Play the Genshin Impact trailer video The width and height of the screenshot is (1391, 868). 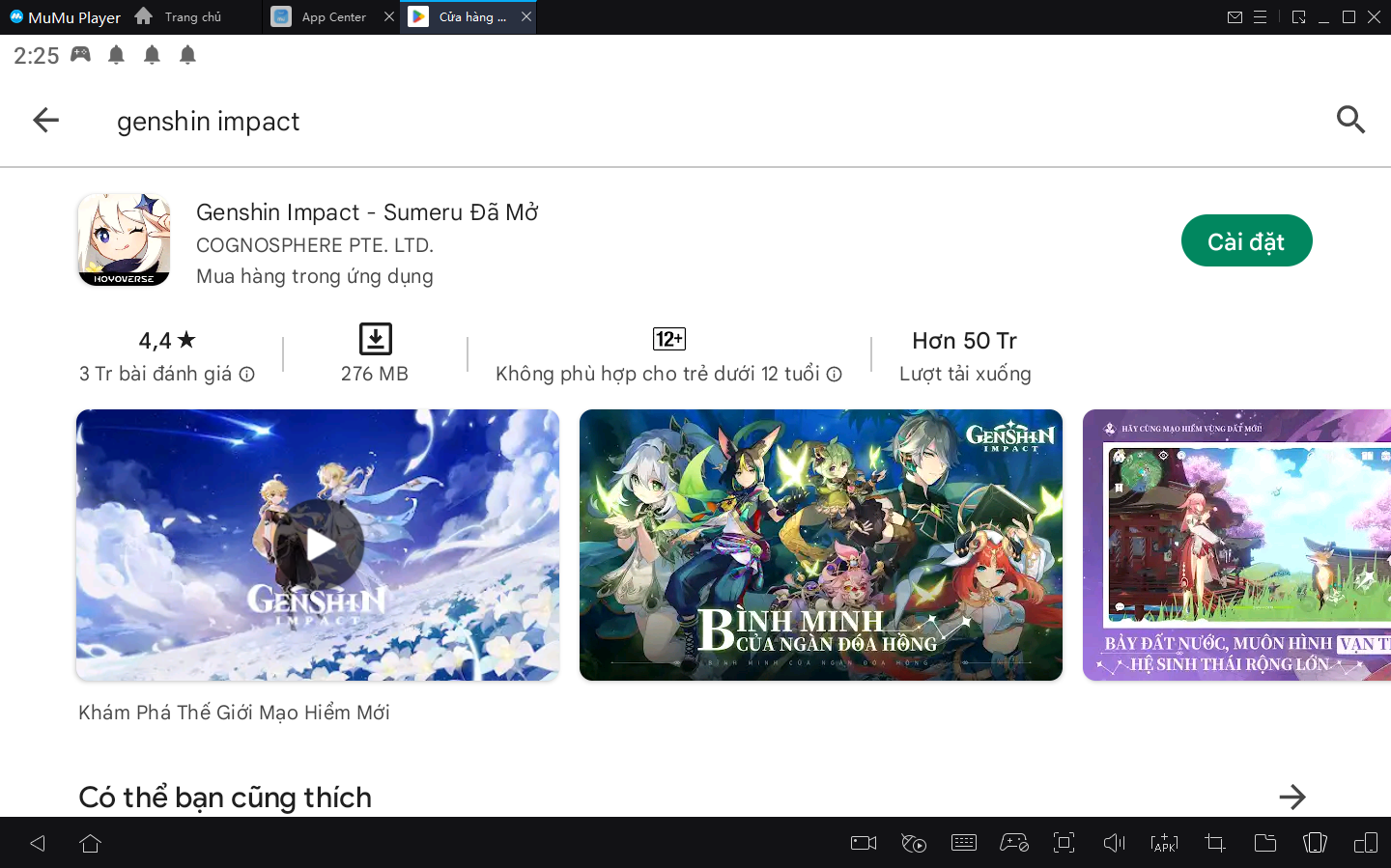[320, 545]
